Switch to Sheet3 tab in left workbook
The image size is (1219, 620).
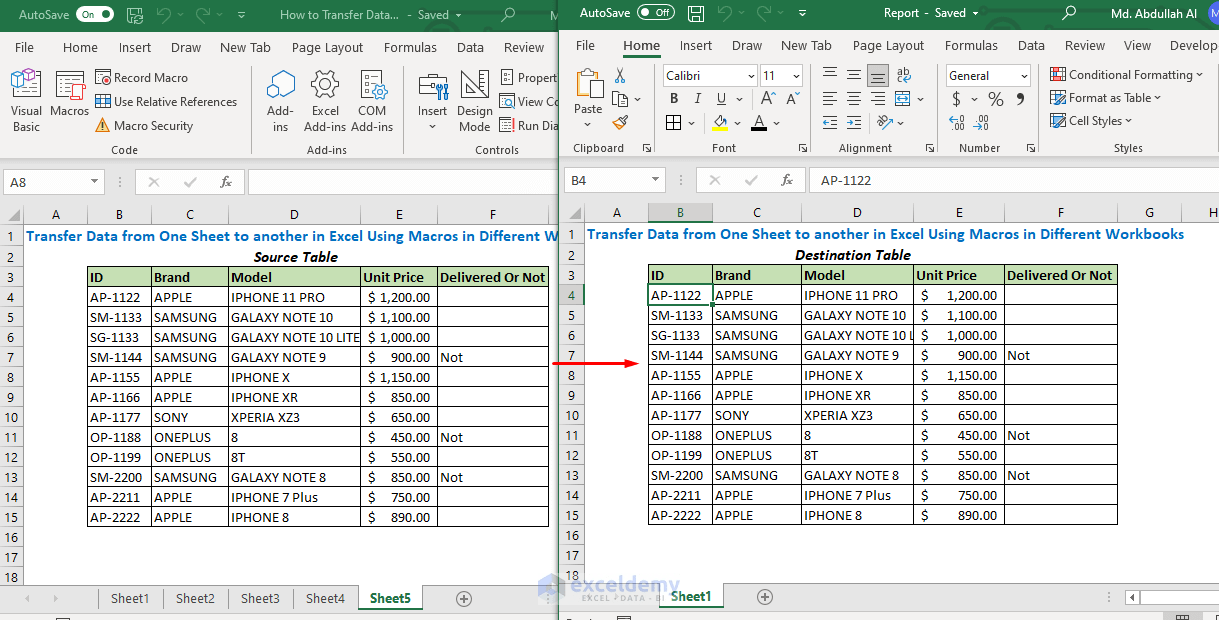coord(260,599)
